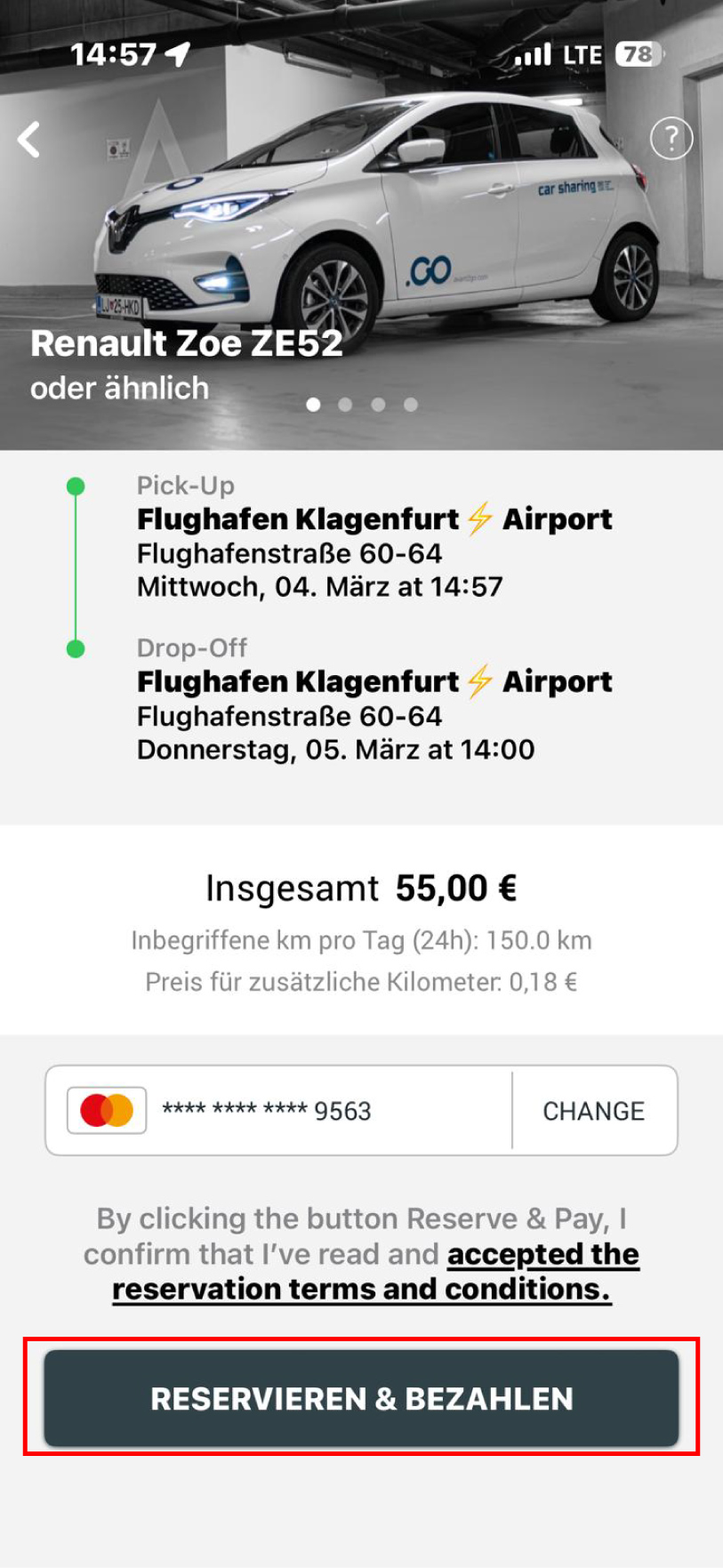Tap the drop-off lightning bolt icon

pyautogui.click(x=480, y=681)
